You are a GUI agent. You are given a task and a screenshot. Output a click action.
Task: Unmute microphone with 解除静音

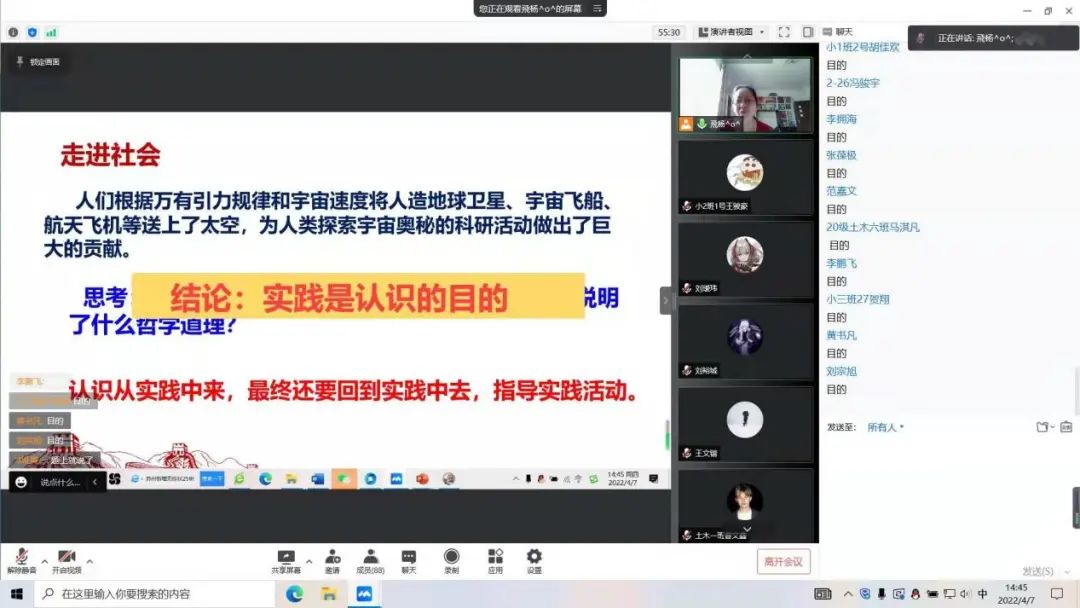tap(21, 559)
